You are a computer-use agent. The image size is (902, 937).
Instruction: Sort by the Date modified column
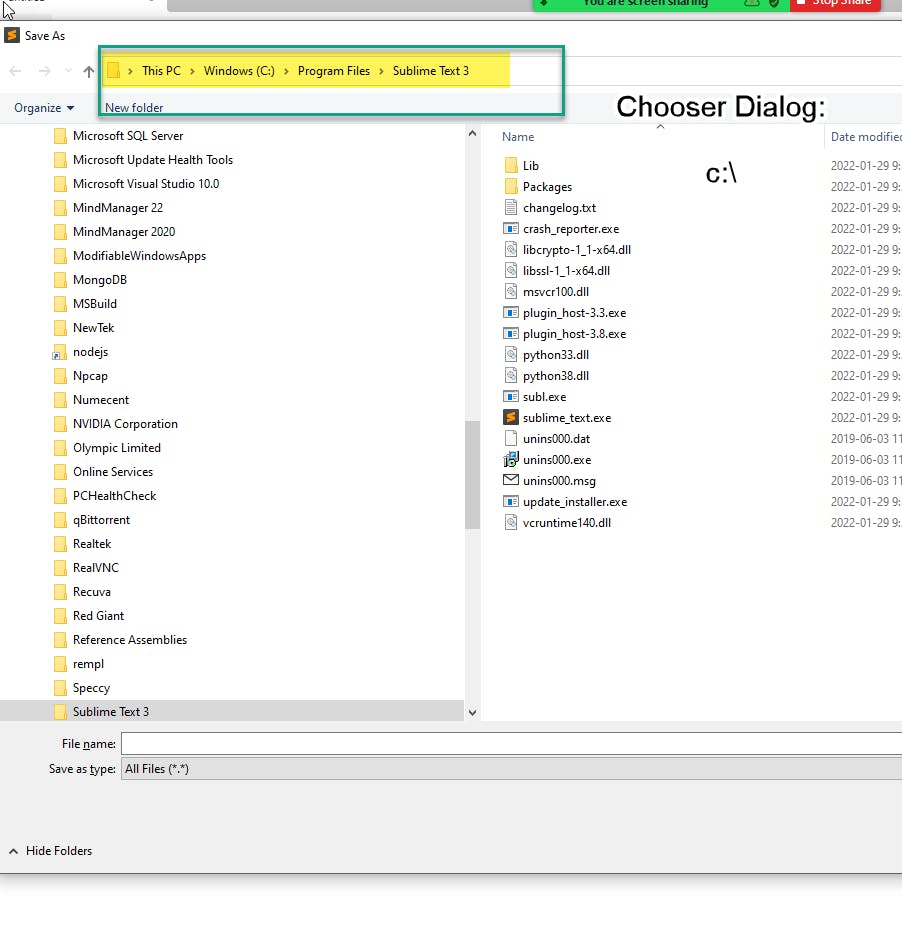point(866,137)
